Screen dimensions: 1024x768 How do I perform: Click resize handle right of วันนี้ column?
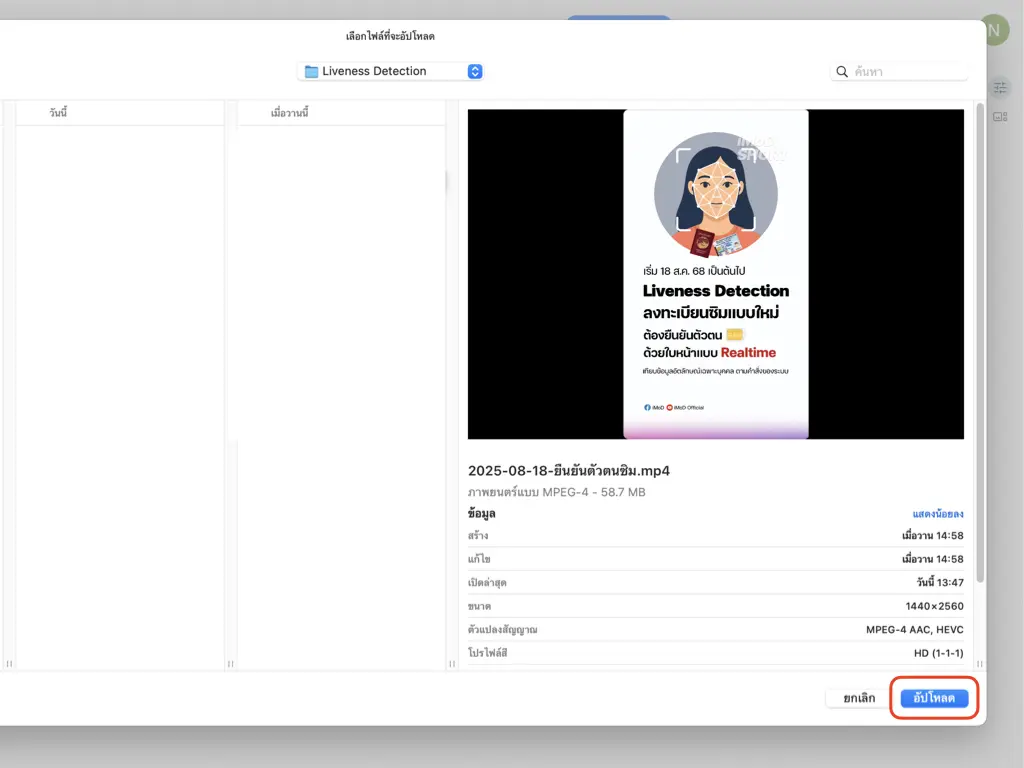click(x=230, y=664)
